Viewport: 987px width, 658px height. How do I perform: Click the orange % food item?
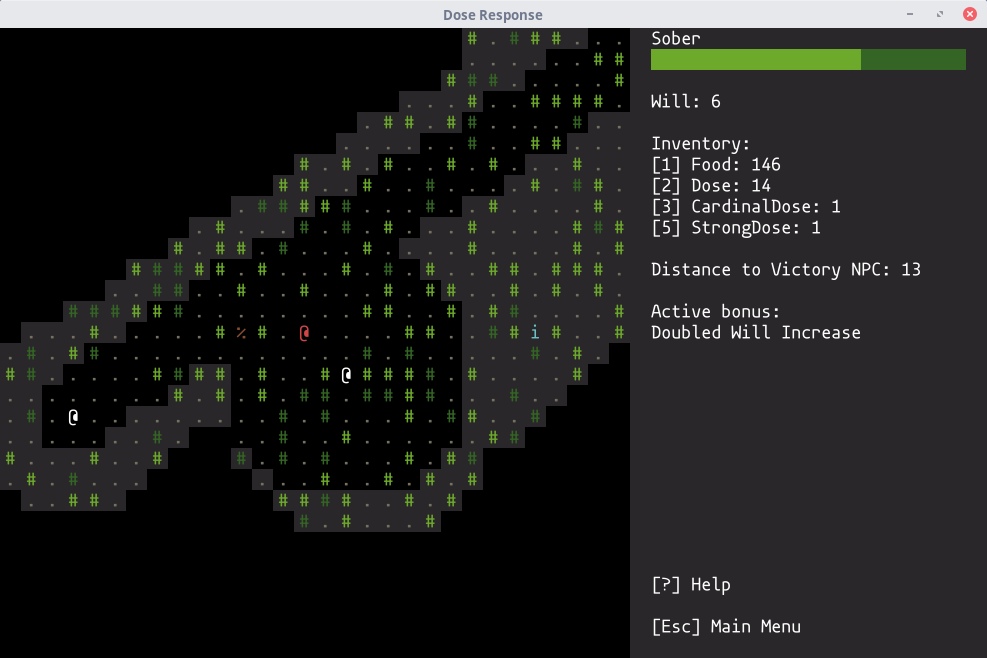[241, 332]
